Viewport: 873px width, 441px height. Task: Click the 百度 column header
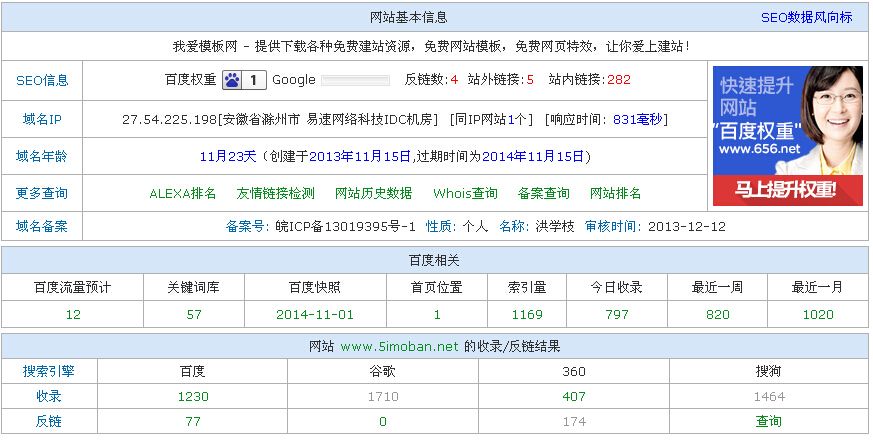pyautogui.click(x=193, y=371)
